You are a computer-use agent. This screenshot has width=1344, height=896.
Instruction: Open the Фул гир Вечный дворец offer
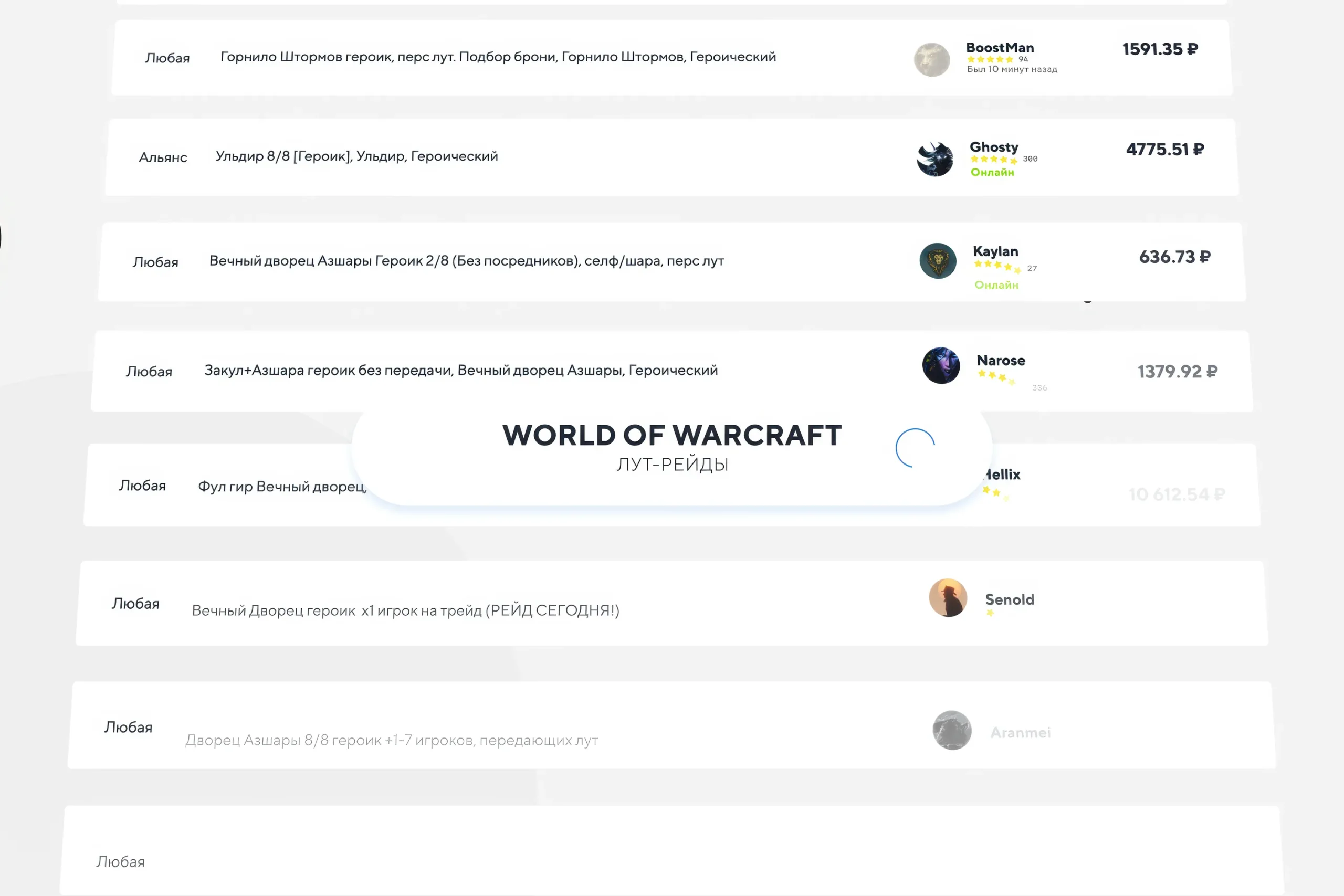tap(282, 487)
